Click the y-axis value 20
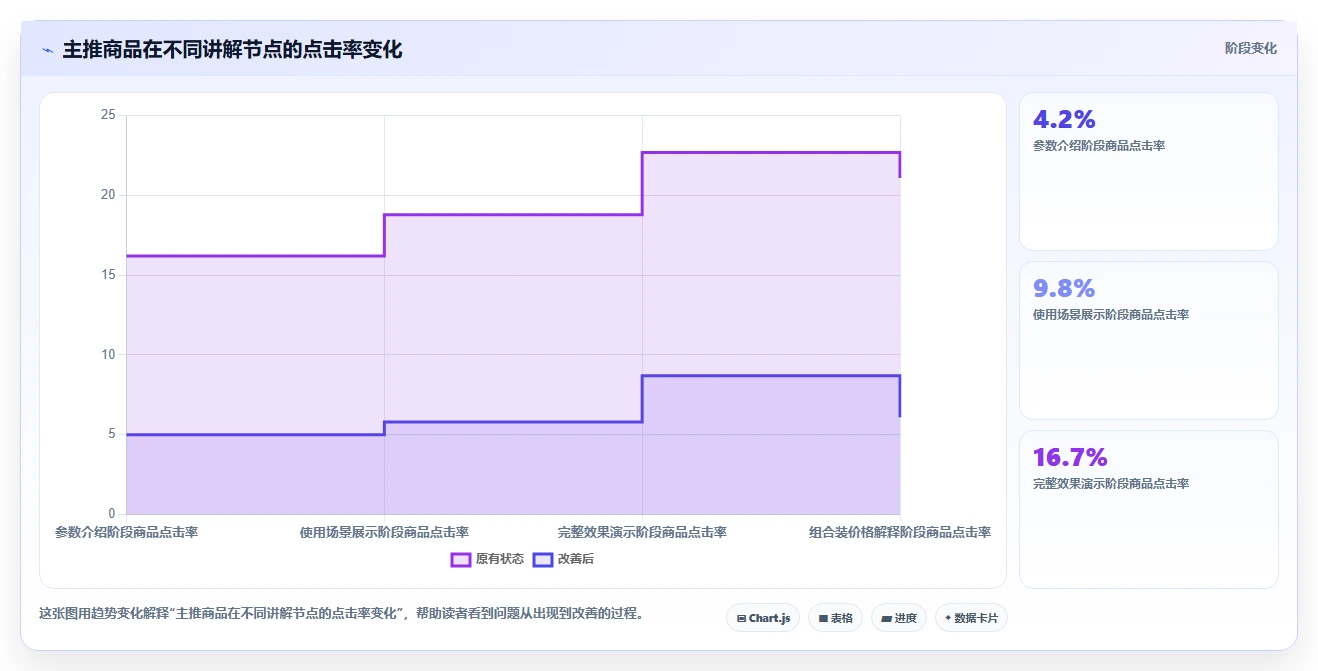This screenshot has width=1318, height=671. click(108, 195)
